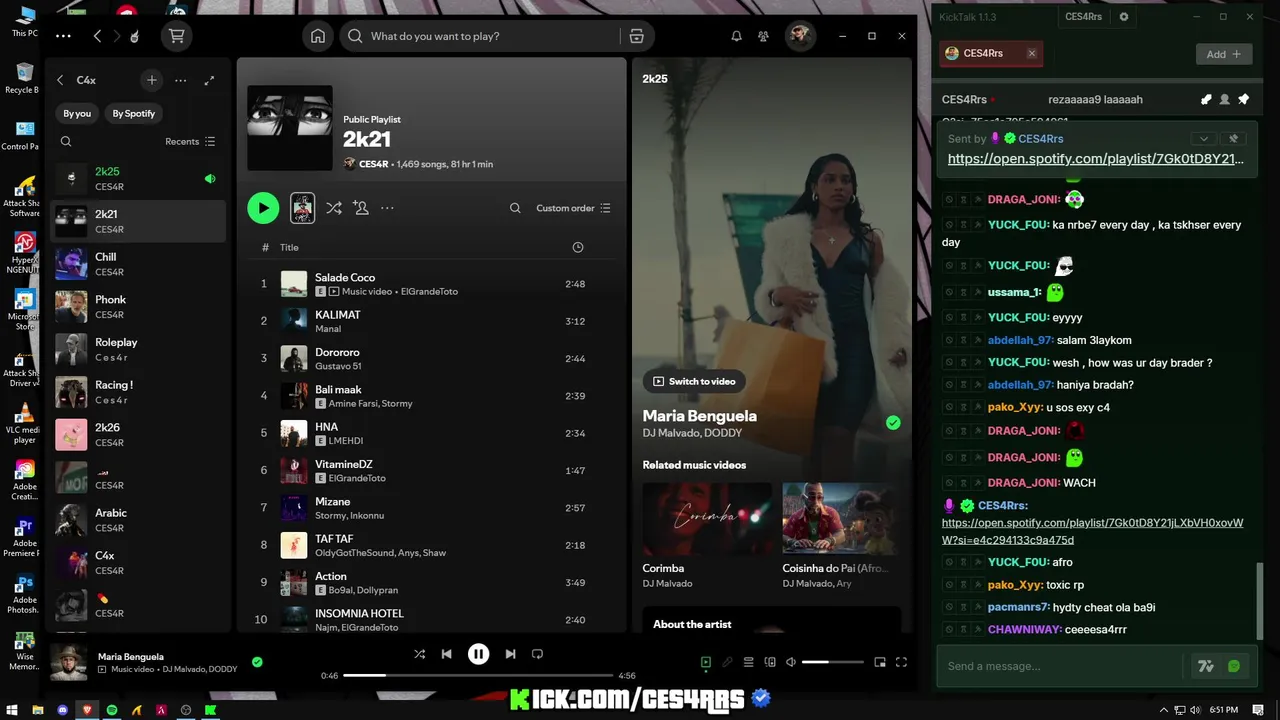Toggle repeat mode in player bar
The width and height of the screenshot is (1280, 720).
pyautogui.click(x=537, y=654)
